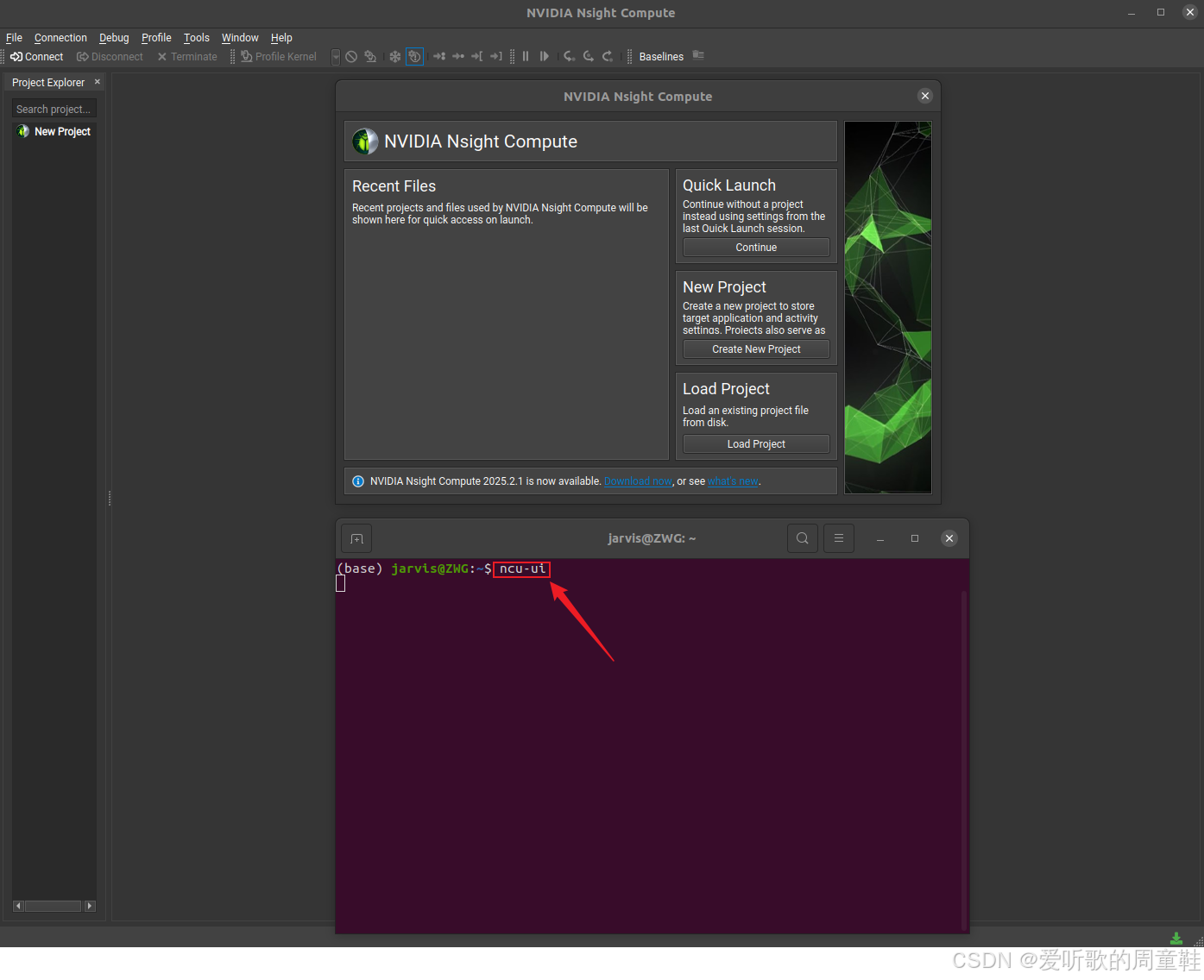Click Run to Next Range Start icon
The image size is (1204, 980).
[x=477, y=57]
